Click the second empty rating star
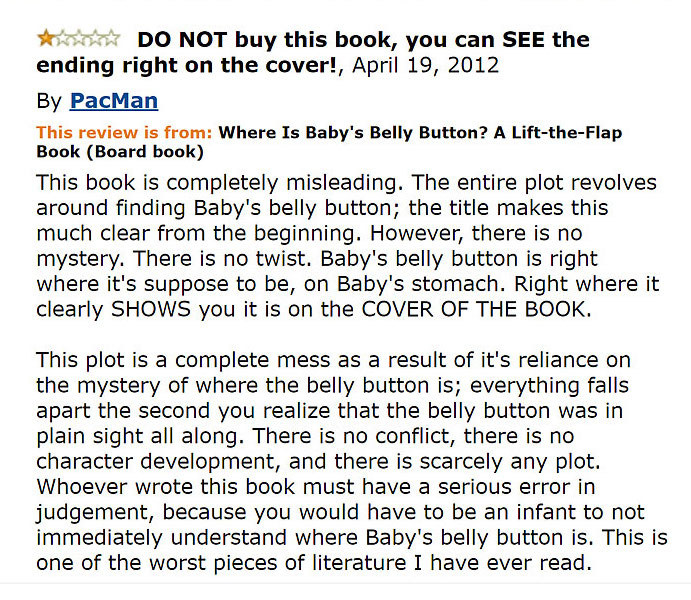 (62, 38)
